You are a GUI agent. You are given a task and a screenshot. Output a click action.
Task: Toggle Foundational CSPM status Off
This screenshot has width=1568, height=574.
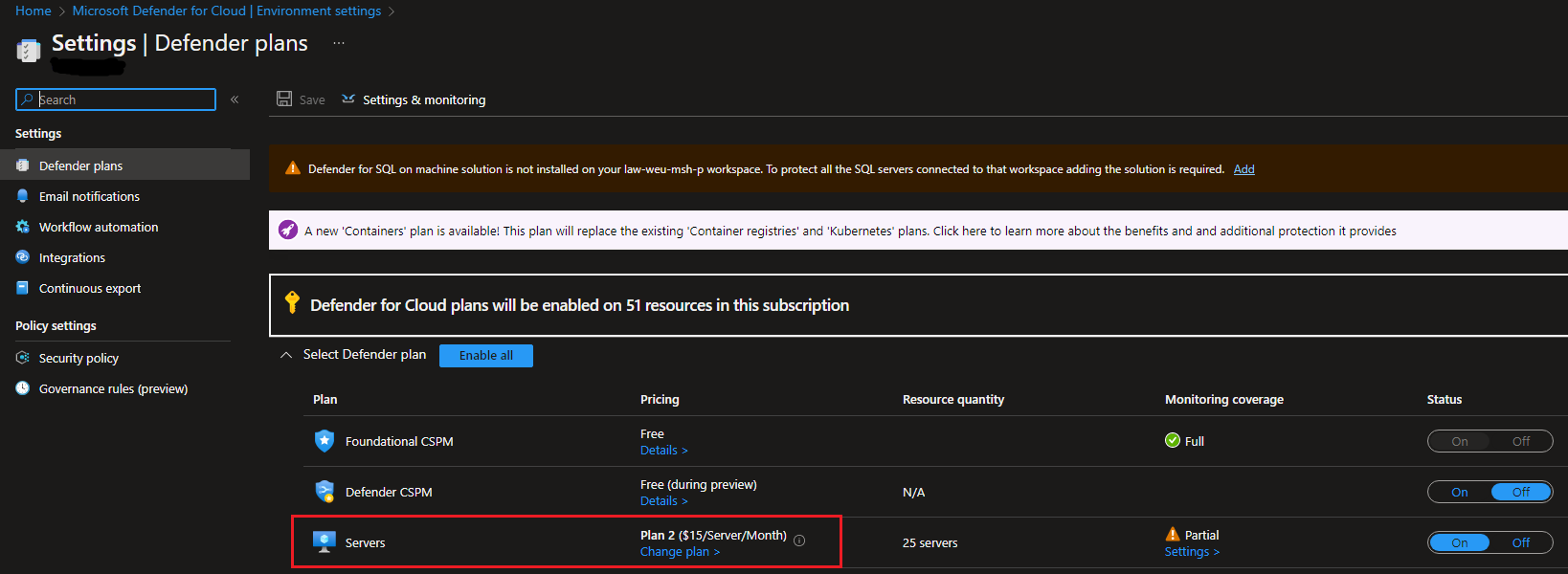1521,441
